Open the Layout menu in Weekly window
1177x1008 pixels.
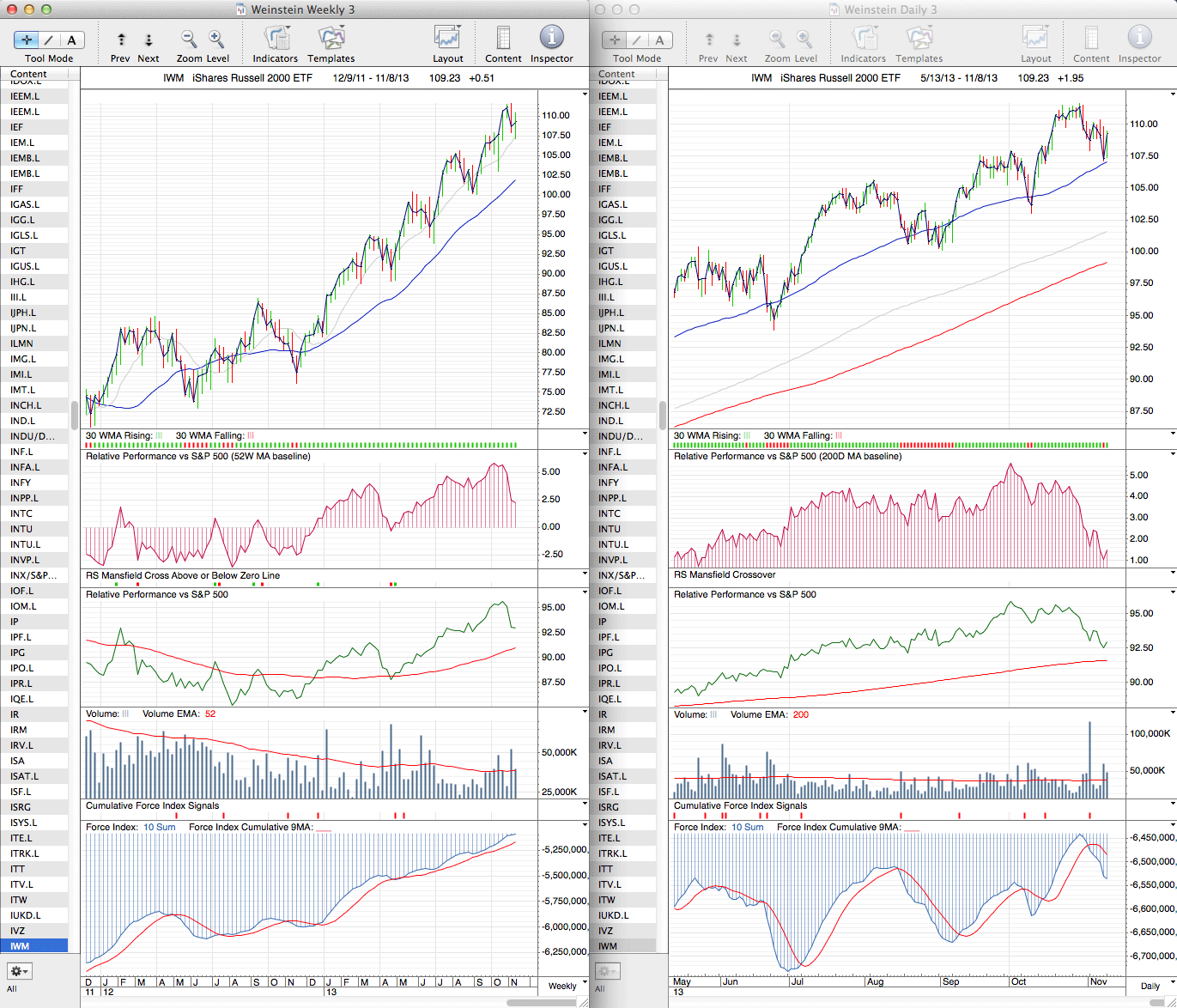447,39
